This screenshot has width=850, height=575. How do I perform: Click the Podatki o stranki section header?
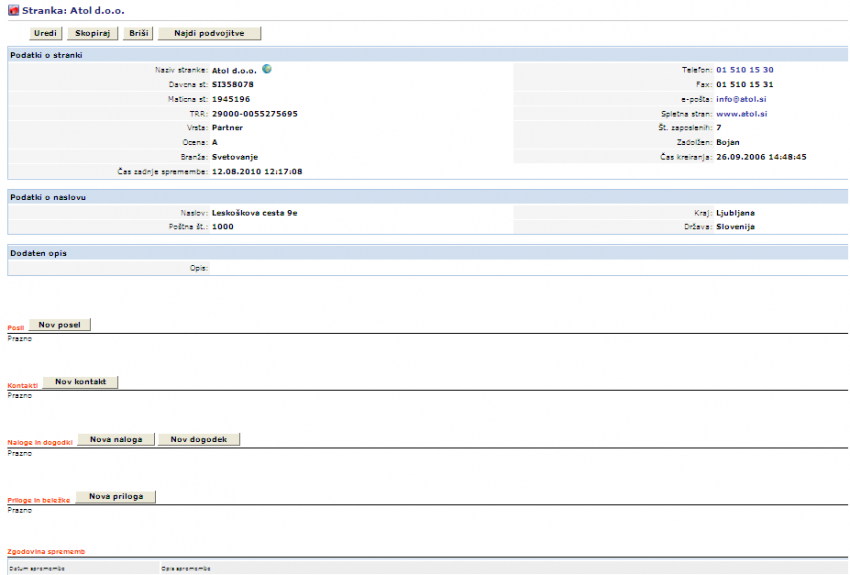point(46,54)
